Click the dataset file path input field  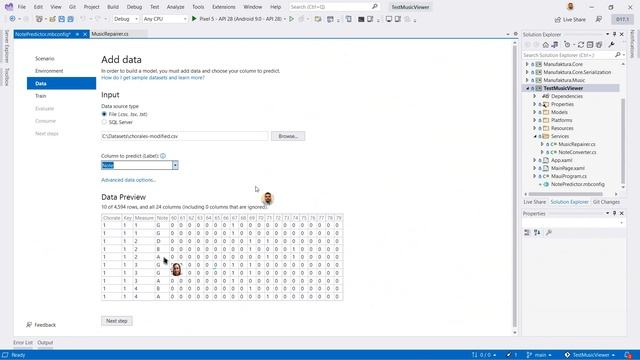tap(184, 136)
